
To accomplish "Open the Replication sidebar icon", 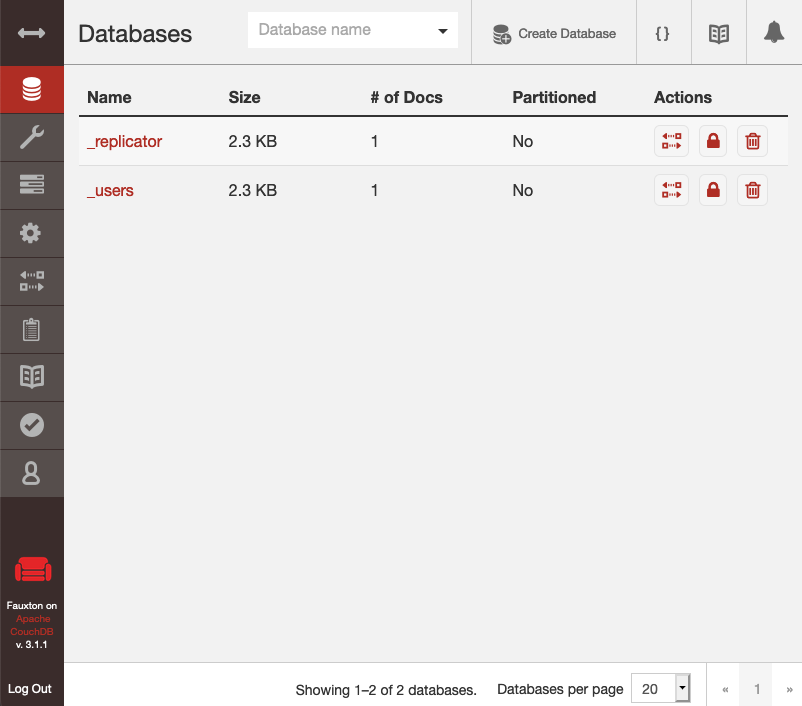I will click(x=31, y=281).
